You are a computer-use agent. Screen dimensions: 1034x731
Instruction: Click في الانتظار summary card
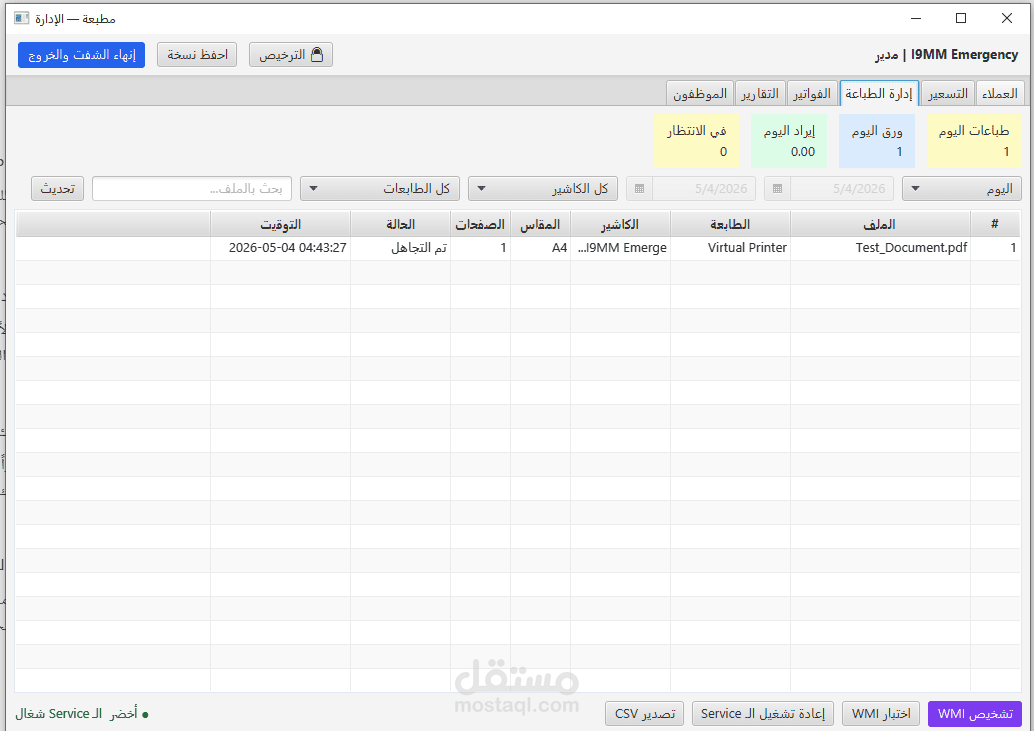pos(696,141)
